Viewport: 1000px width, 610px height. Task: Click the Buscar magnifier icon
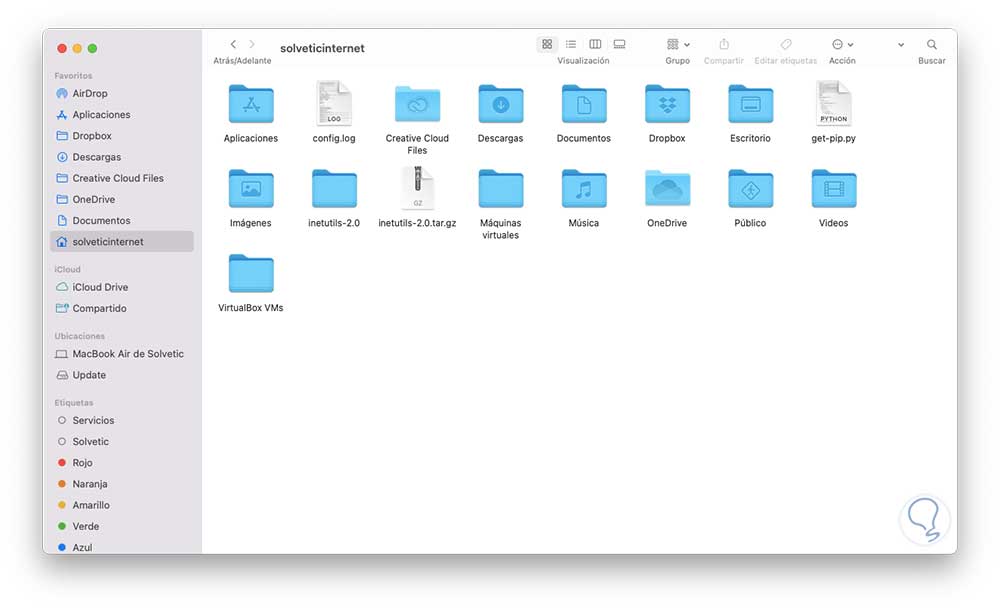(x=932, y=44)
